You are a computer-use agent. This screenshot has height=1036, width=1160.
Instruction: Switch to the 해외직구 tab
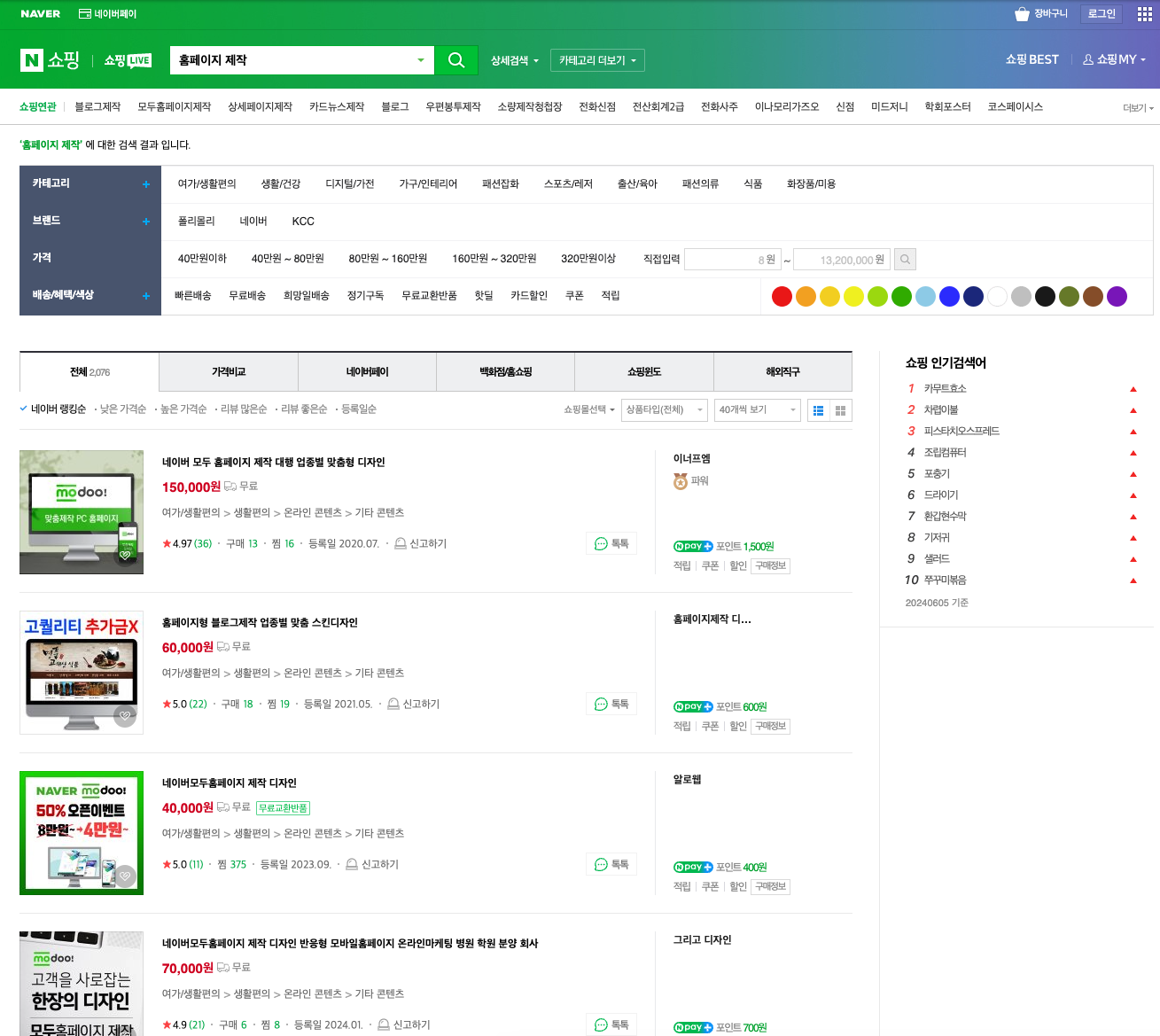(x=783, y=372)
